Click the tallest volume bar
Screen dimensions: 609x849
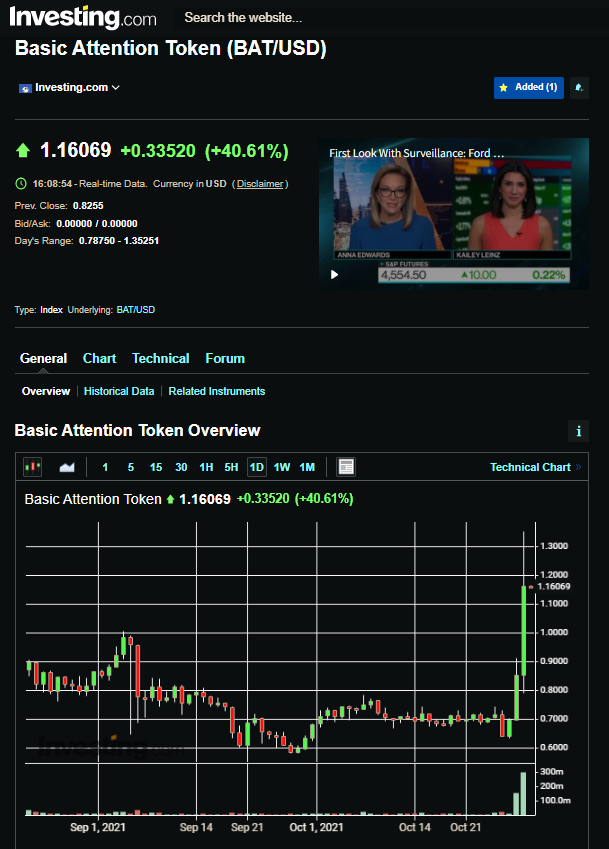point(523,793)
